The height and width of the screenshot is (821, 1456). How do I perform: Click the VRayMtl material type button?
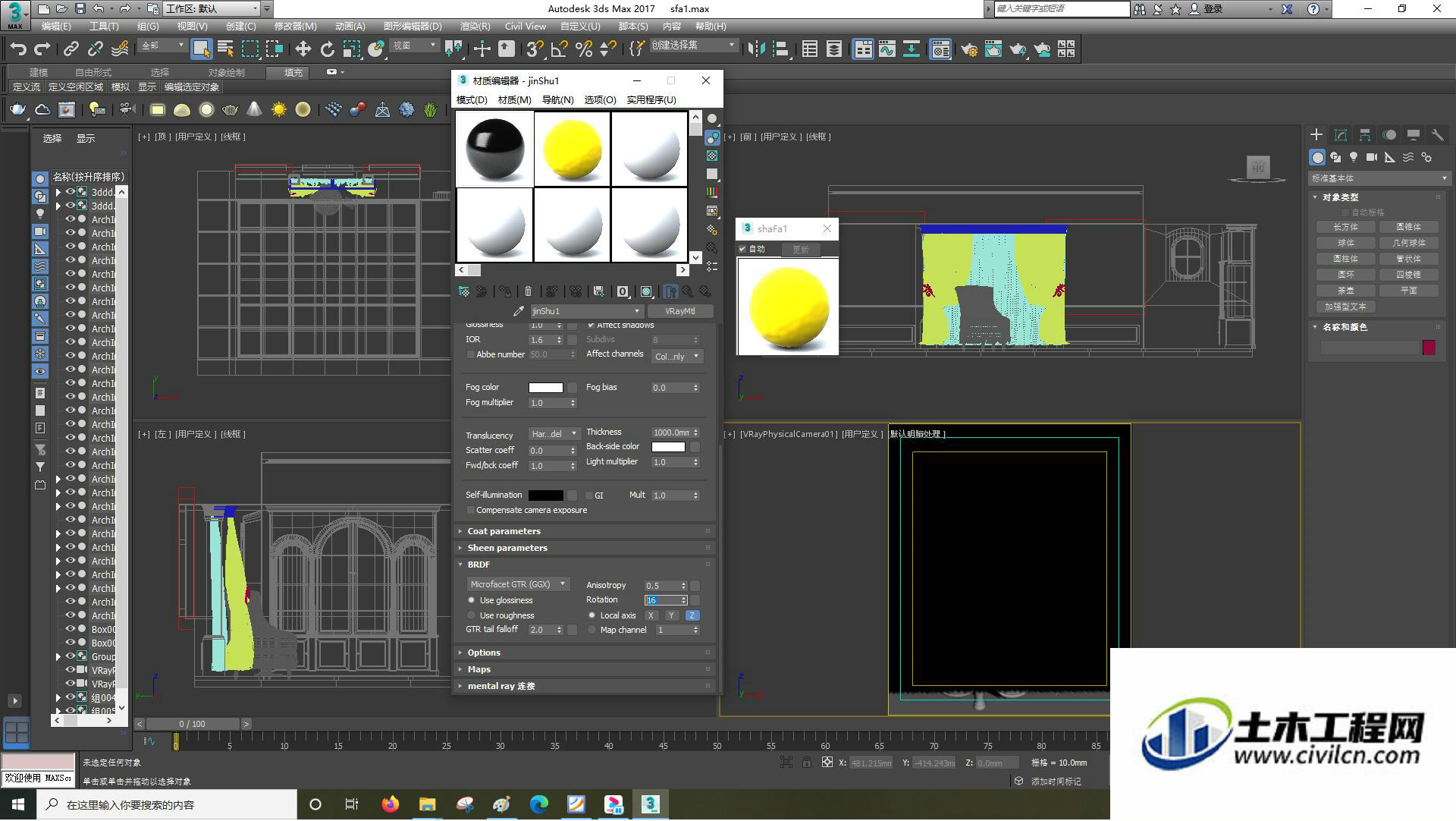679,311
